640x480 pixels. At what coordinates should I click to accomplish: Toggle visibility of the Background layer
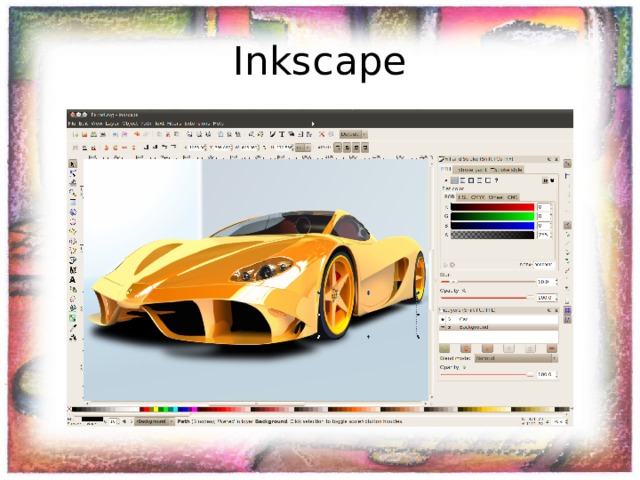pyautogui.click(x=443, y=327)
